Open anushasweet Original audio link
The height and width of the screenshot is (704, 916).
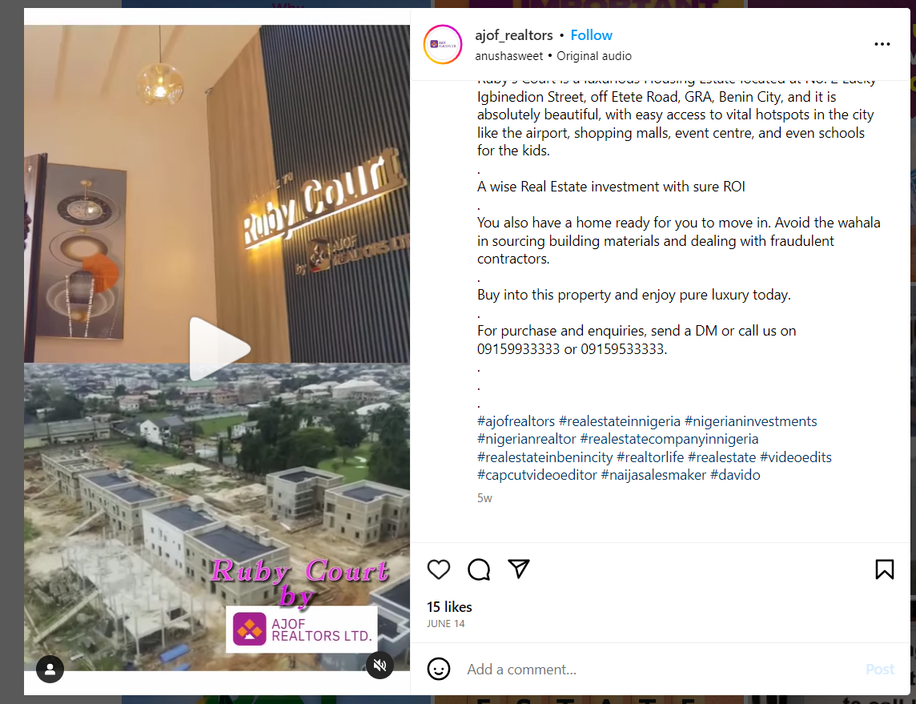tap(553, 56)
